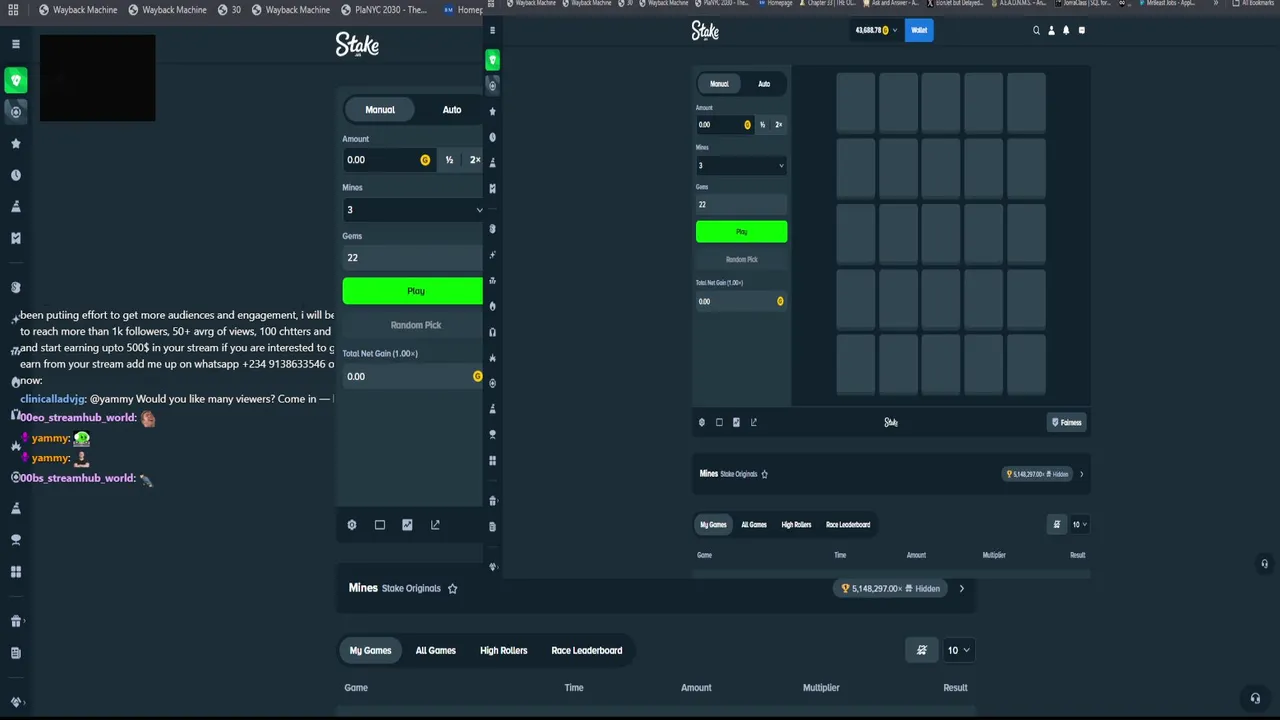The height and width of the screenshot is (720, 1280).
Task: Click green casino icon in right window sidebar
Action: tap(492, 60)
